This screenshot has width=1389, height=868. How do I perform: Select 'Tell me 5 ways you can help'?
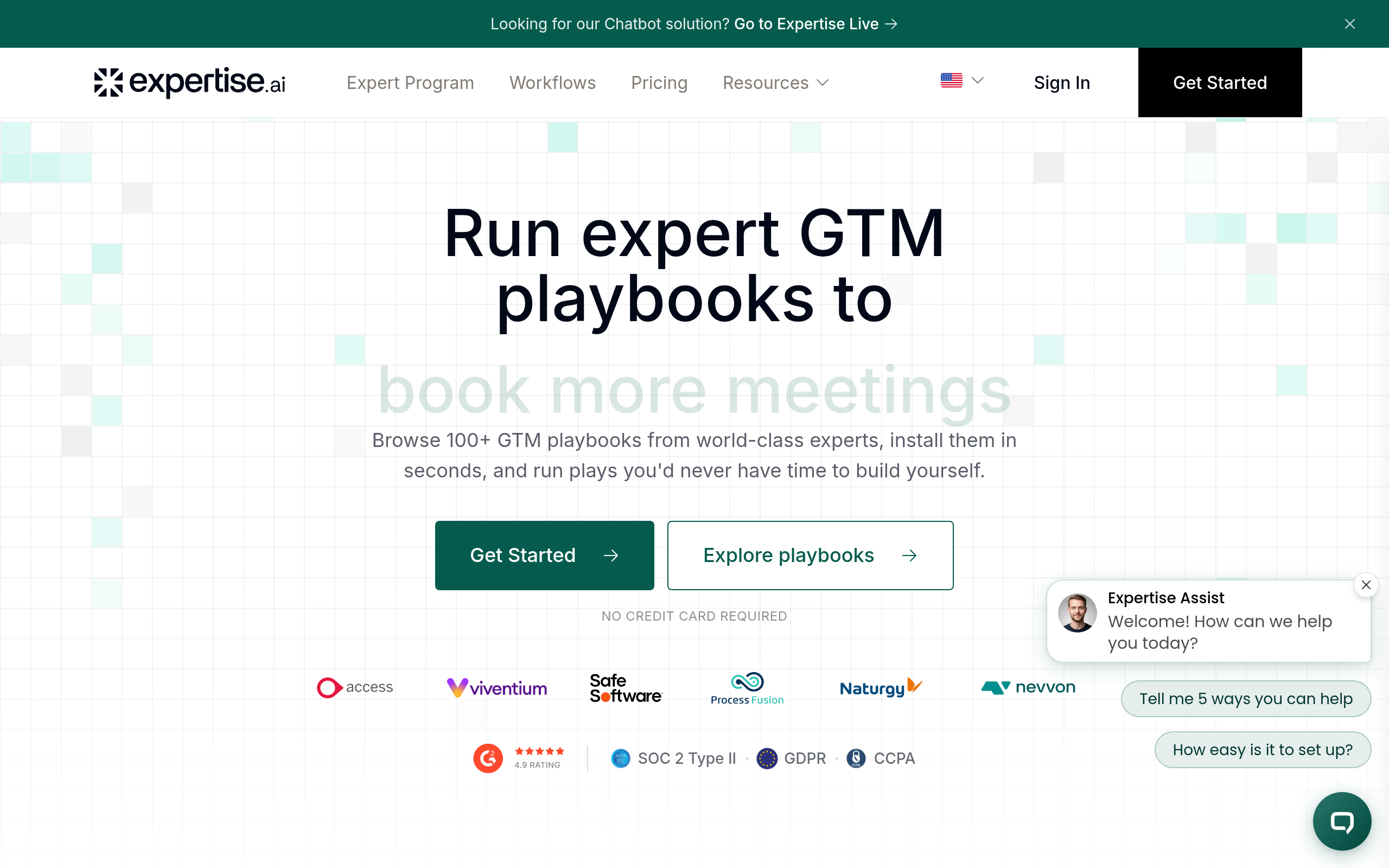1246,699
